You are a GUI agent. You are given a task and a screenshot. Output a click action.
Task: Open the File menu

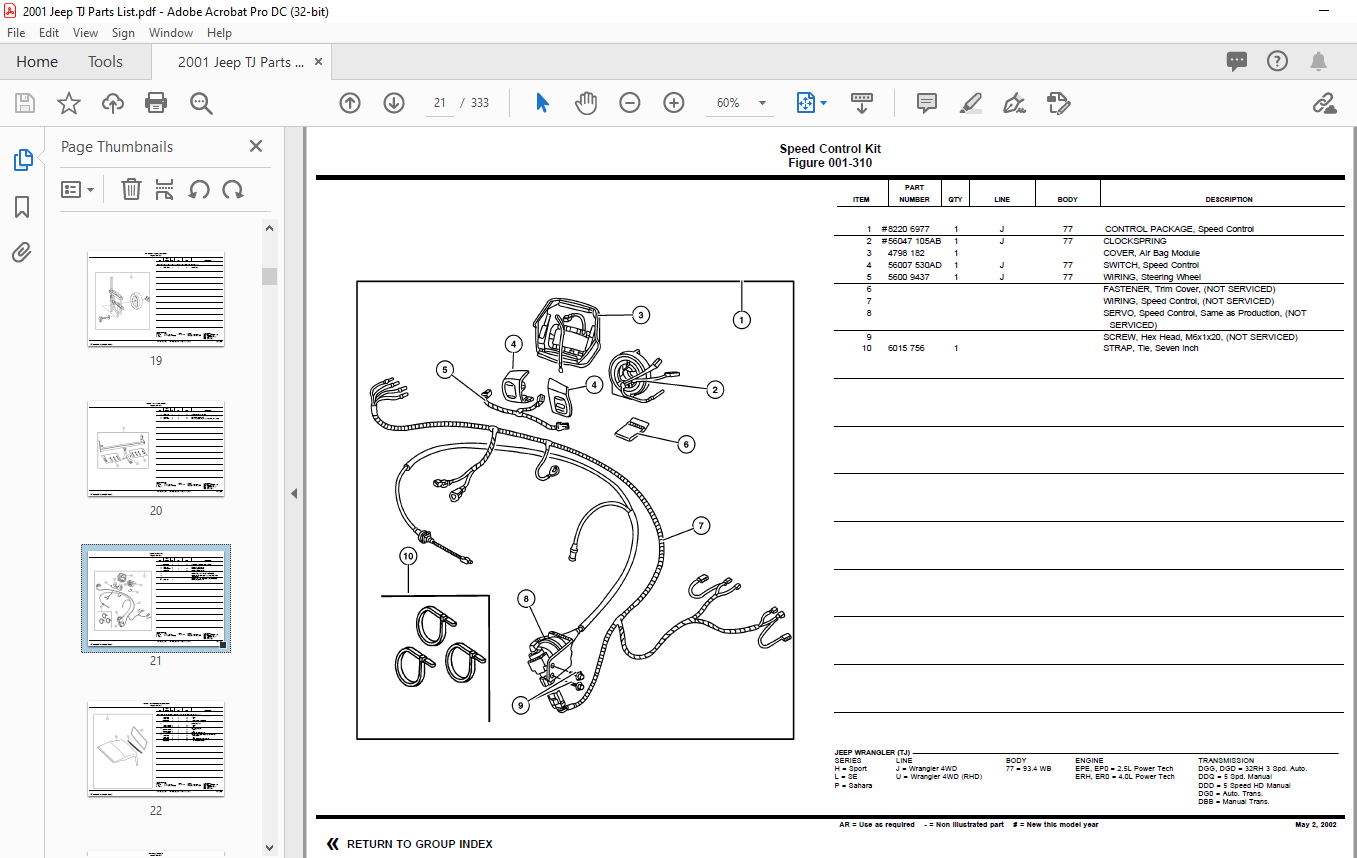pyautogui.click(x=16, y=33)
